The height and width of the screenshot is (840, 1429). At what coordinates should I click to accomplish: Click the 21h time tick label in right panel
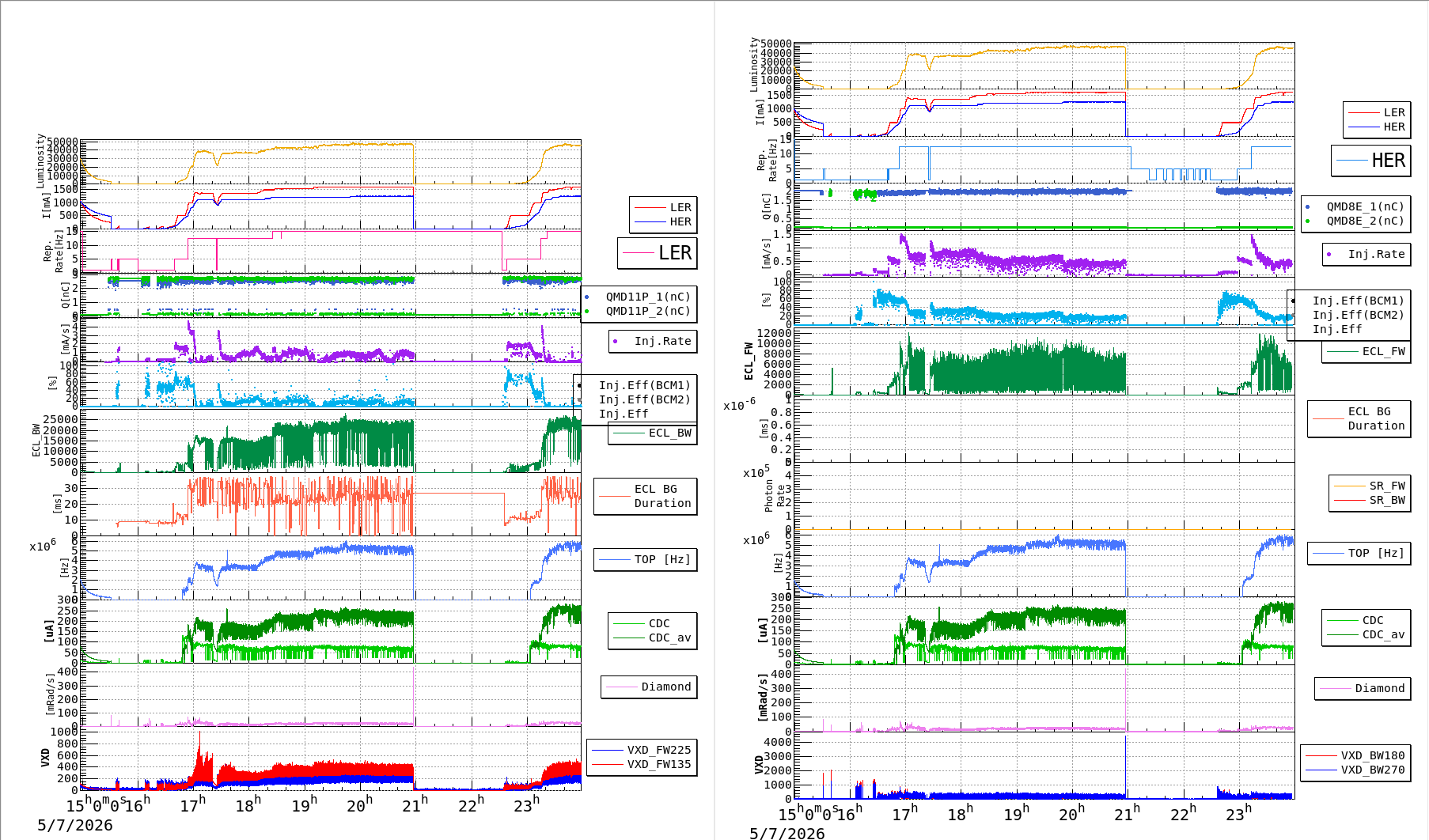pos(1127,813)
